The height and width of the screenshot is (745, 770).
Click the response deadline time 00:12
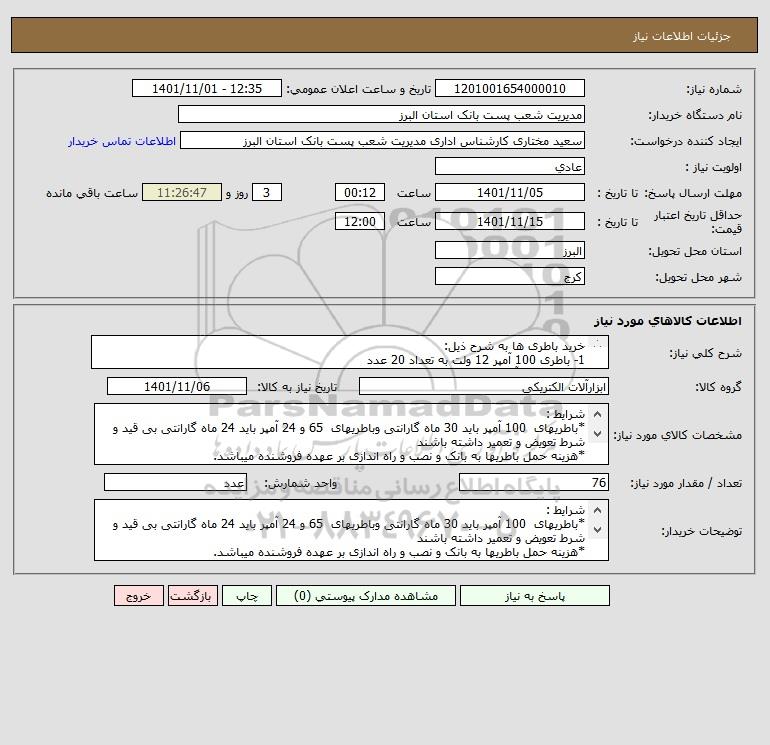360,193
